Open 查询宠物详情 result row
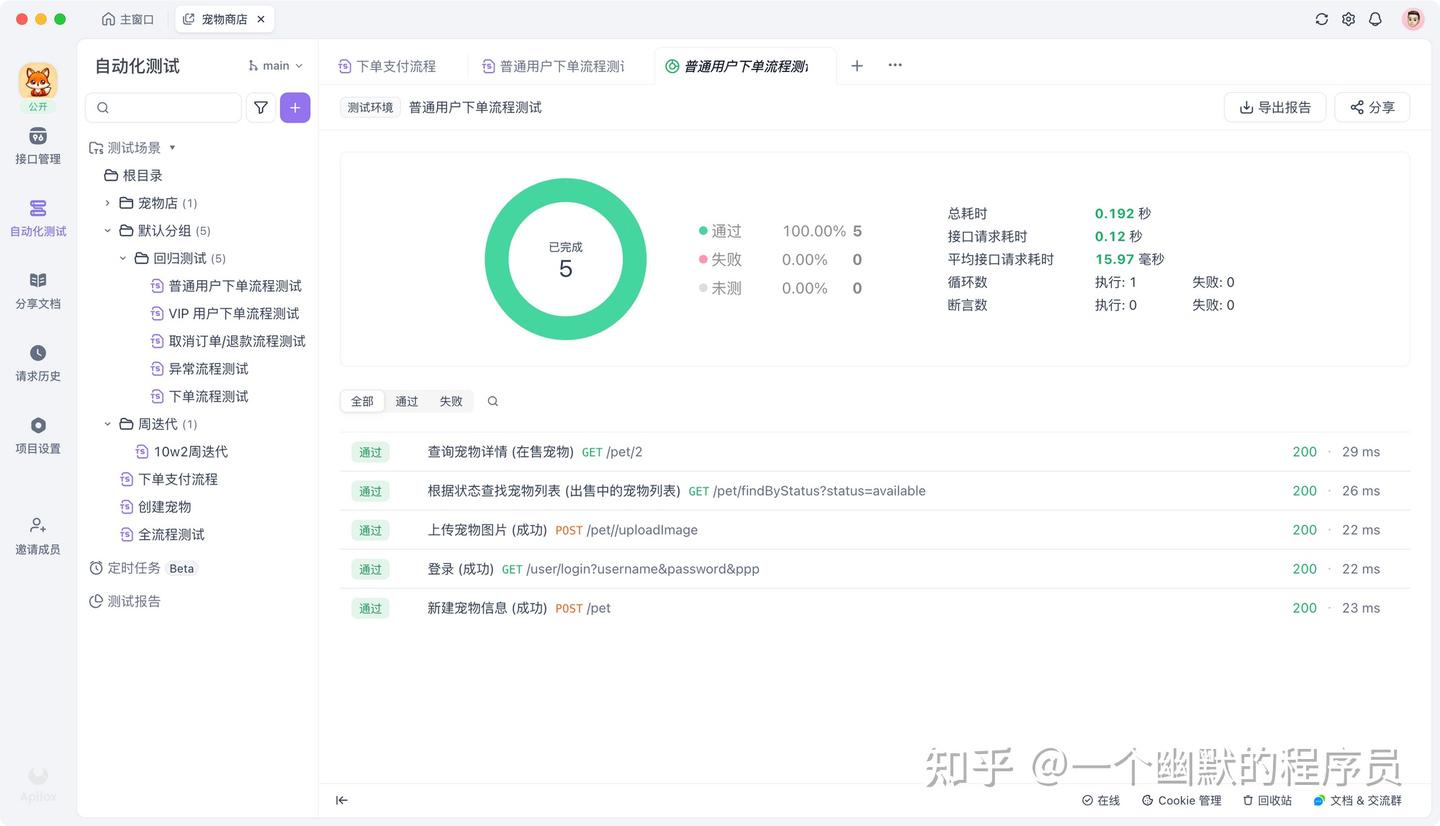The width and height of the screenshot is (1440, 826). (875, 452)
